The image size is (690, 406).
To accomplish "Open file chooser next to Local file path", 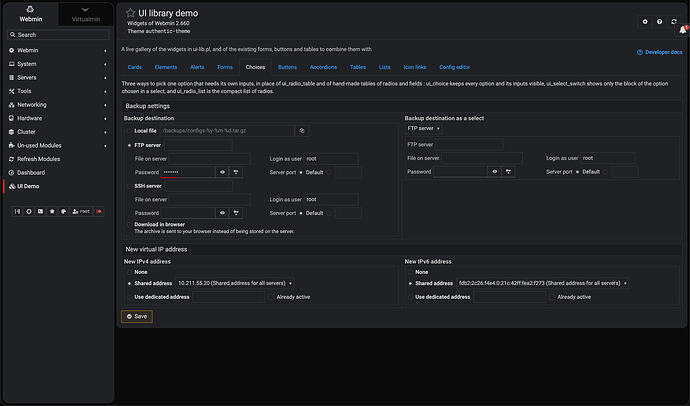I will (302, 131).
